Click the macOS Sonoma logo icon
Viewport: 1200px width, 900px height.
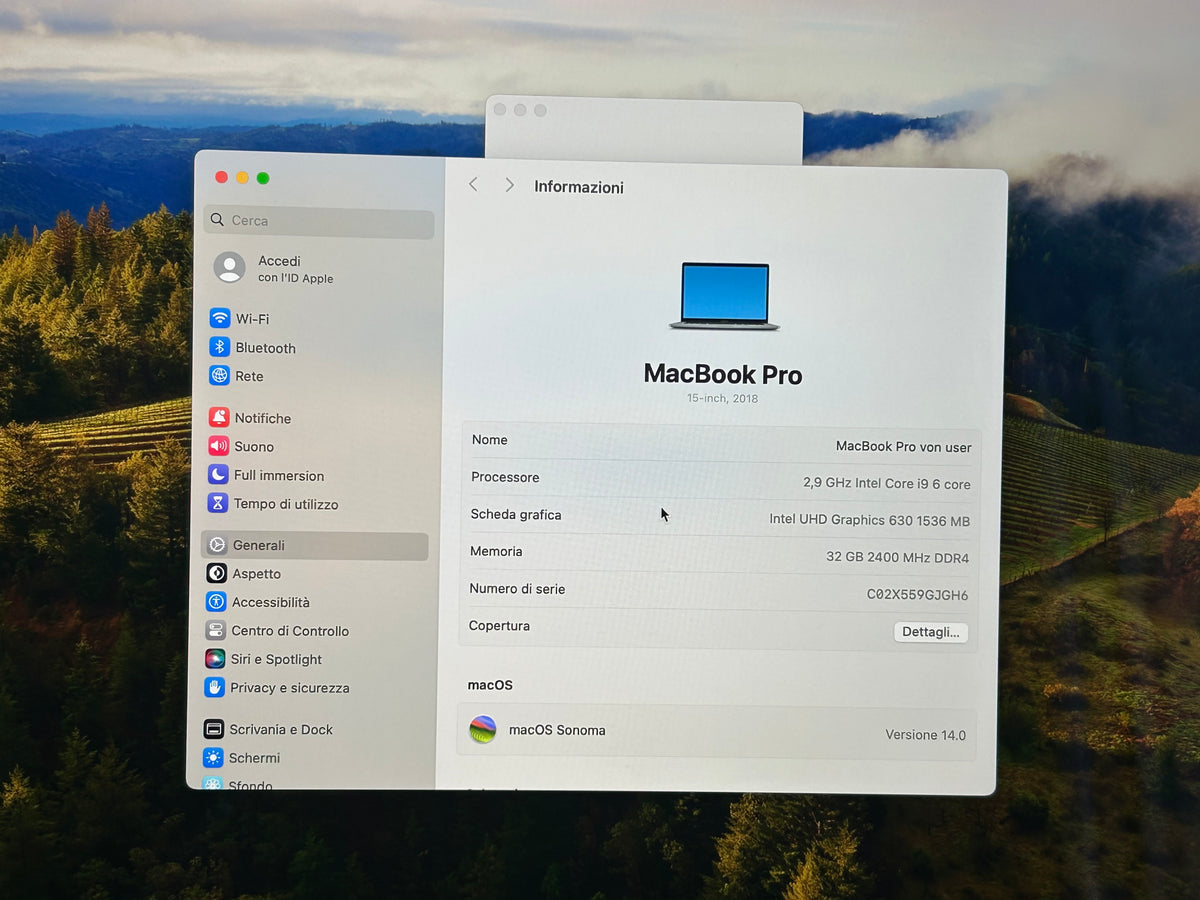[483, 730]
